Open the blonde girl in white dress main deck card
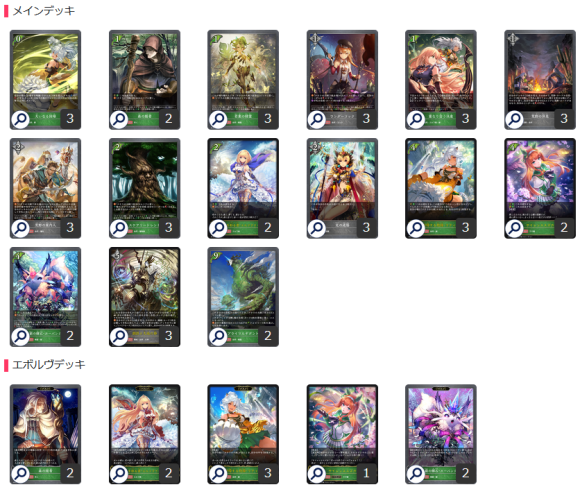The width and height of the screenshot is (580, 487). [x=243, y=188]
